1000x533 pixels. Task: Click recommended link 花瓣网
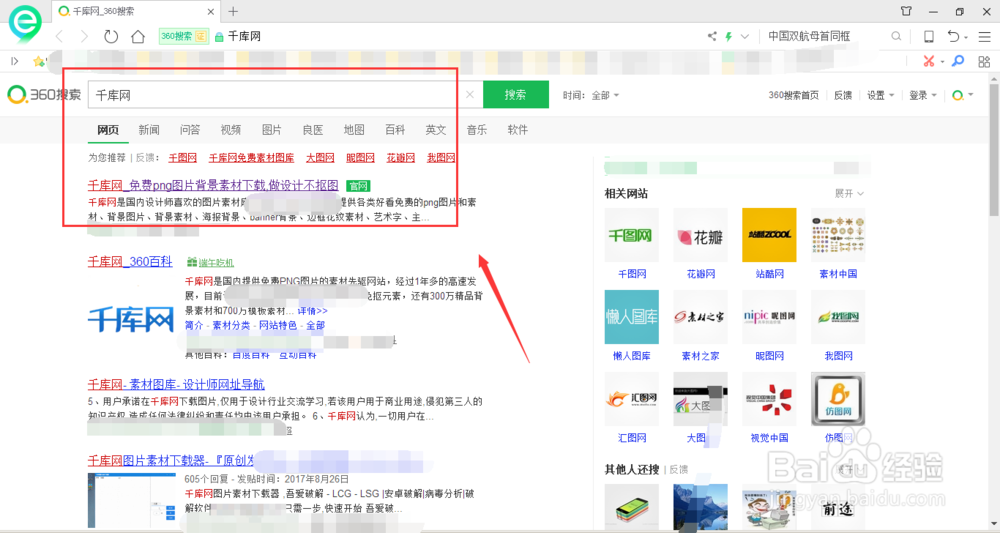pos(401,157)
